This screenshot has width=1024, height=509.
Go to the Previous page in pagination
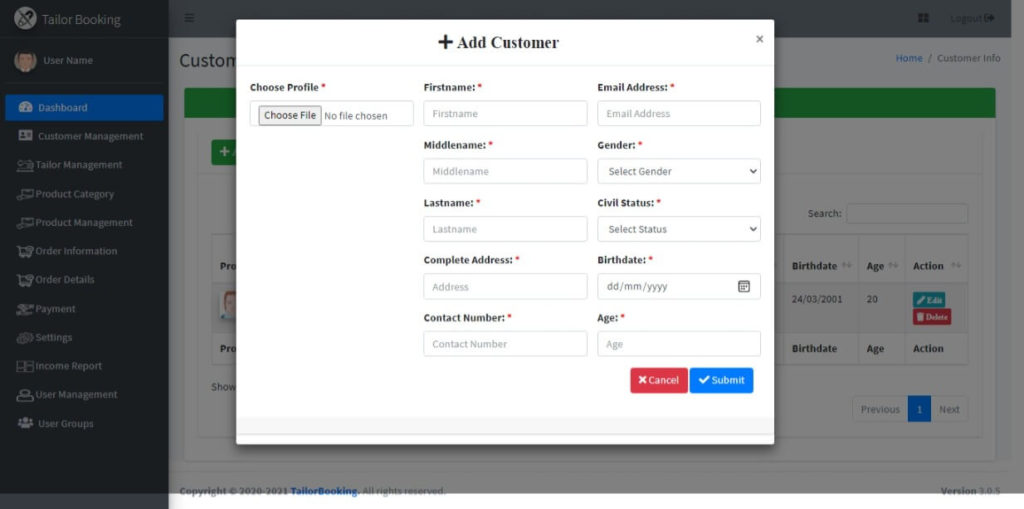(880, 409)
